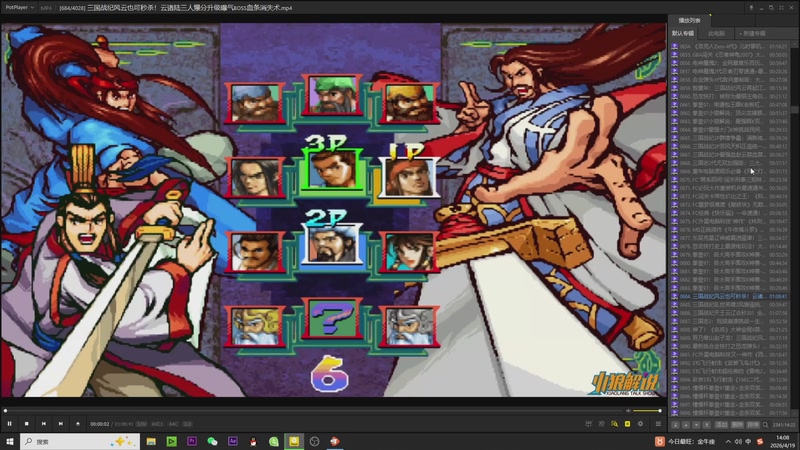800x450 pixels.
Task: Open the PotPlayer main menu dropdown
Action: click(18, 8)
